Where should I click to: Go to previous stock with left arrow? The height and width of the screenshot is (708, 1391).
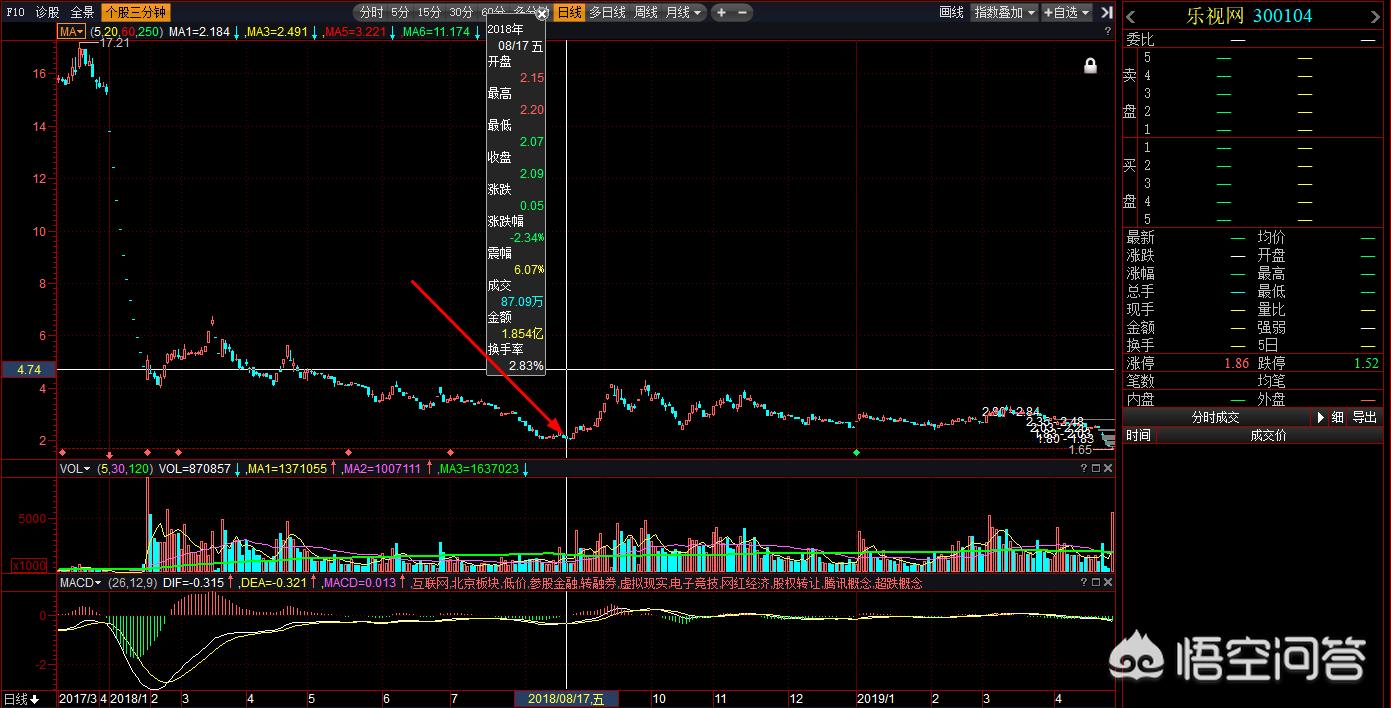[x=1132, y=16]
